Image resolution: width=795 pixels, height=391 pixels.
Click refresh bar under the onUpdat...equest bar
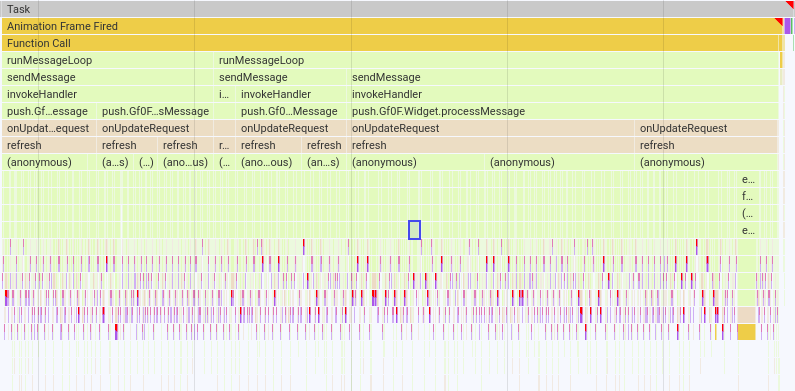[49, 145]
